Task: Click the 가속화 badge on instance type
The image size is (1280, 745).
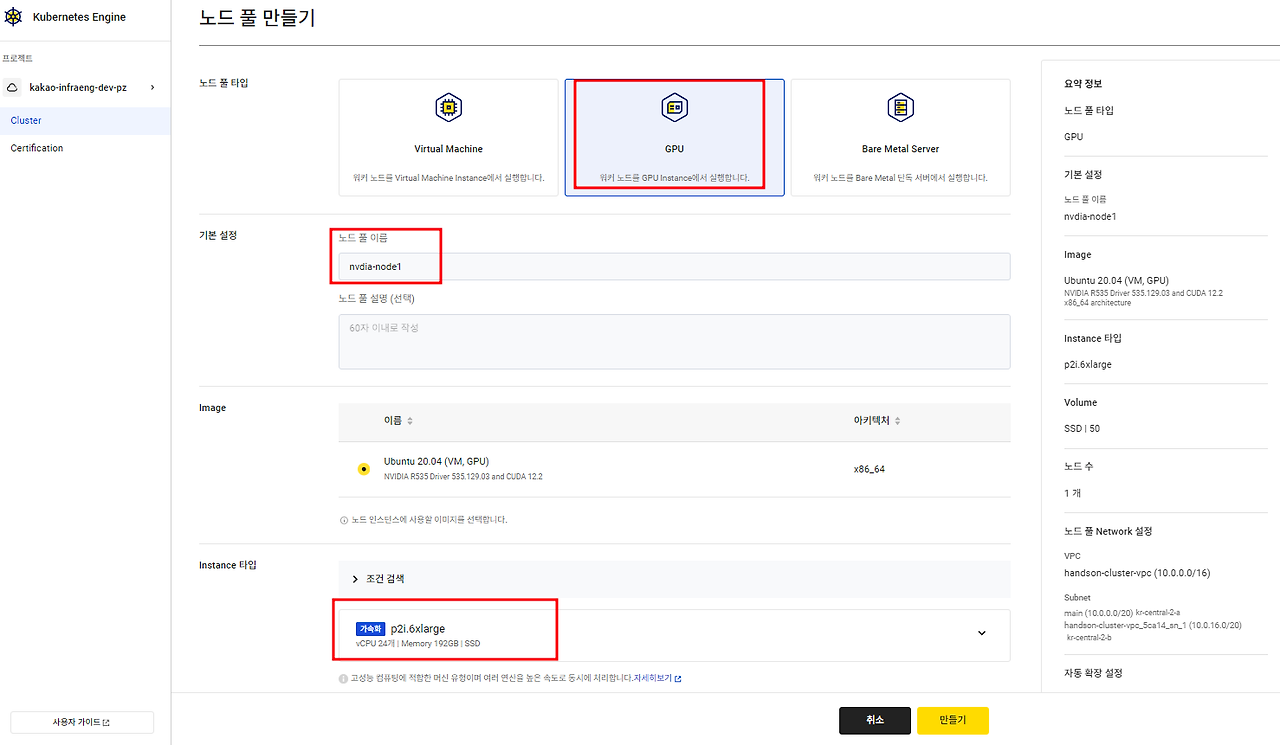Action: click(x=371, y=629)
